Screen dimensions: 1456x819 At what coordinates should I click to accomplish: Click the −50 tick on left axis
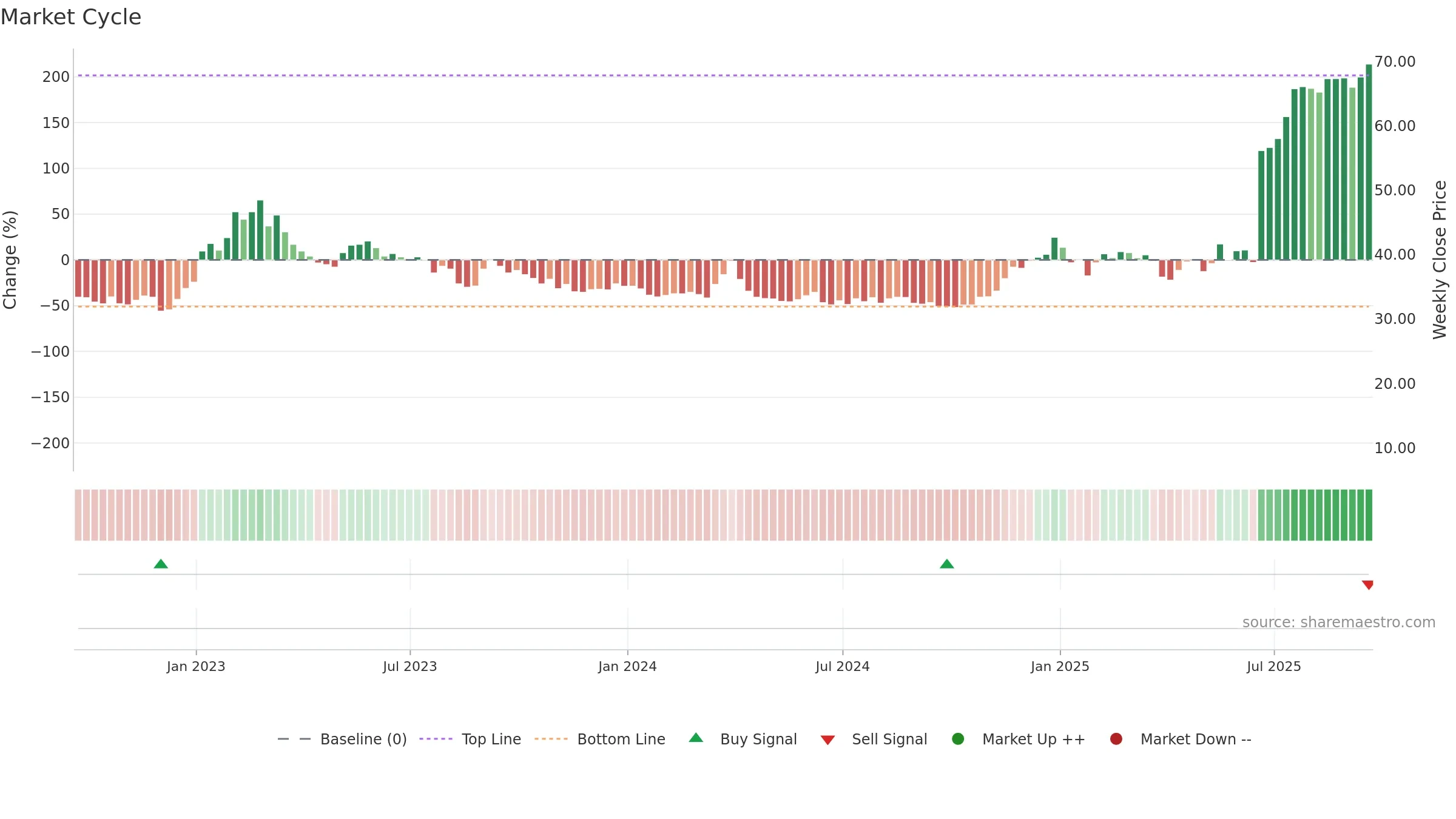coord(55,306)
